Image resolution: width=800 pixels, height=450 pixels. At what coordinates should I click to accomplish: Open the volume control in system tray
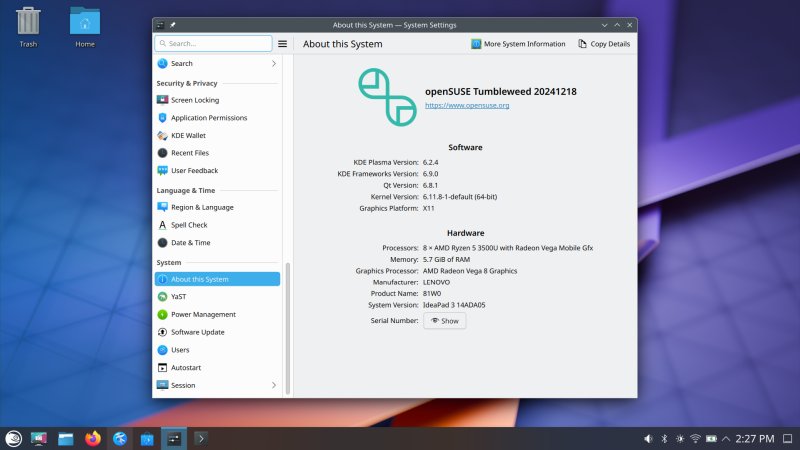pos(648,439)
